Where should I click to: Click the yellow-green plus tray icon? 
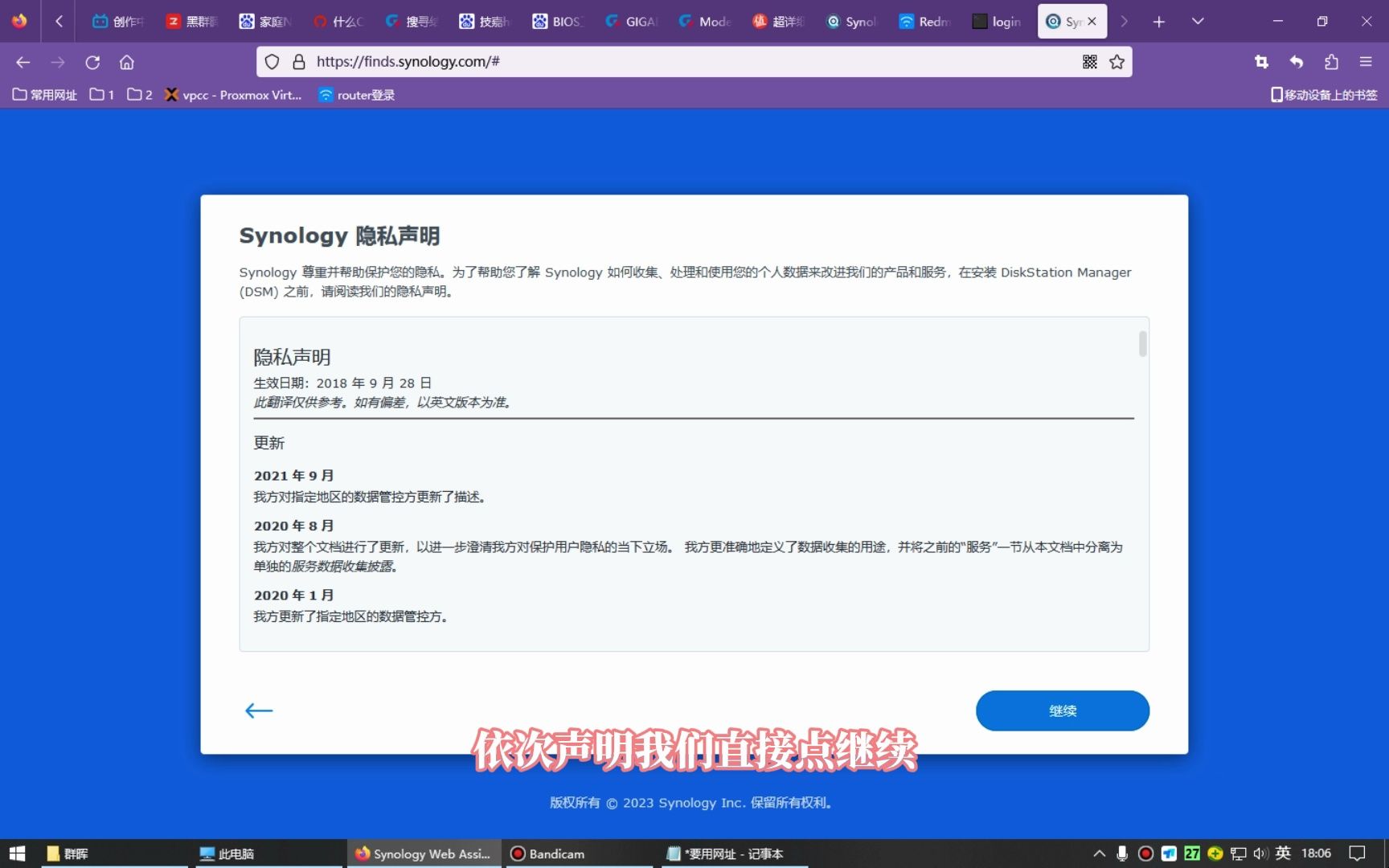[x=1215, y=854]
